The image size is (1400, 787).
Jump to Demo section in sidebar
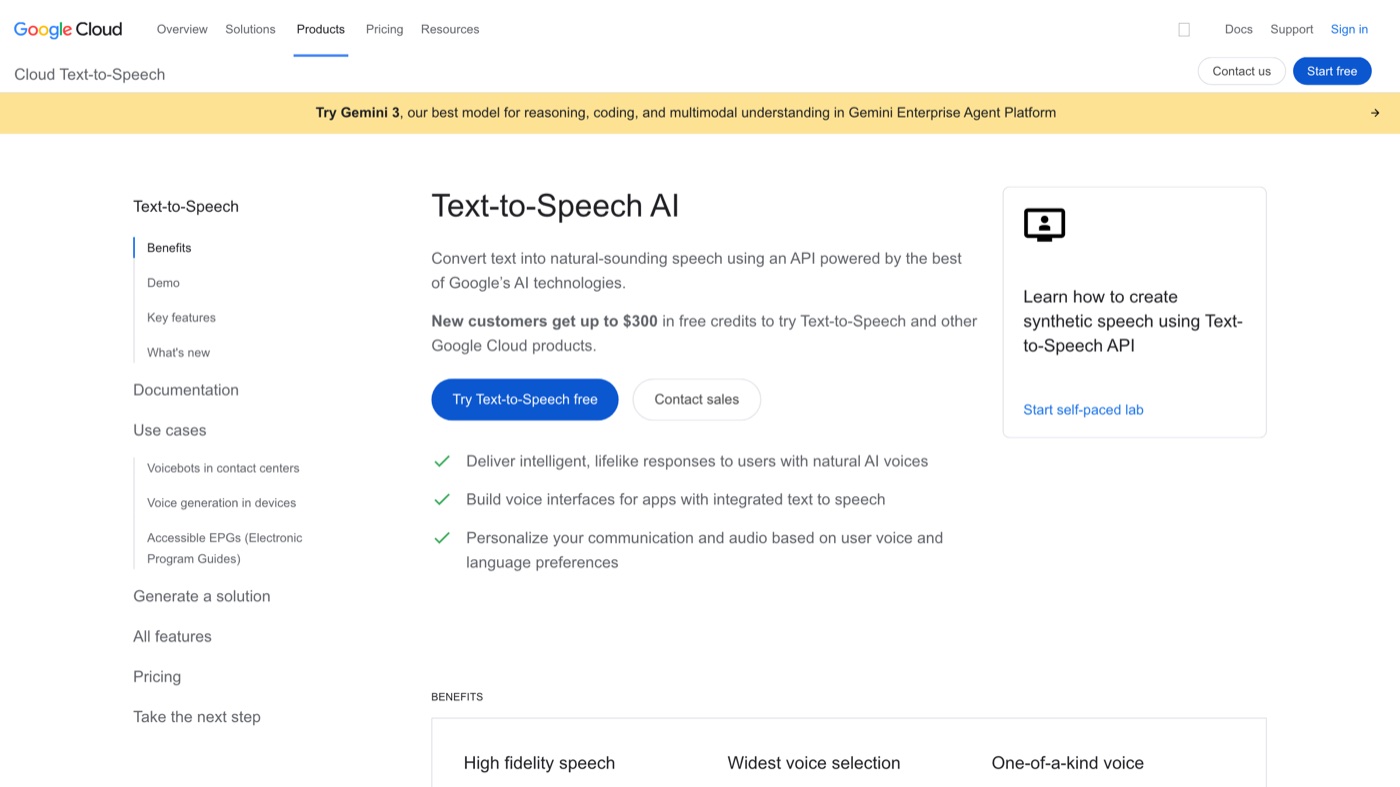click(x=163, y=282)
